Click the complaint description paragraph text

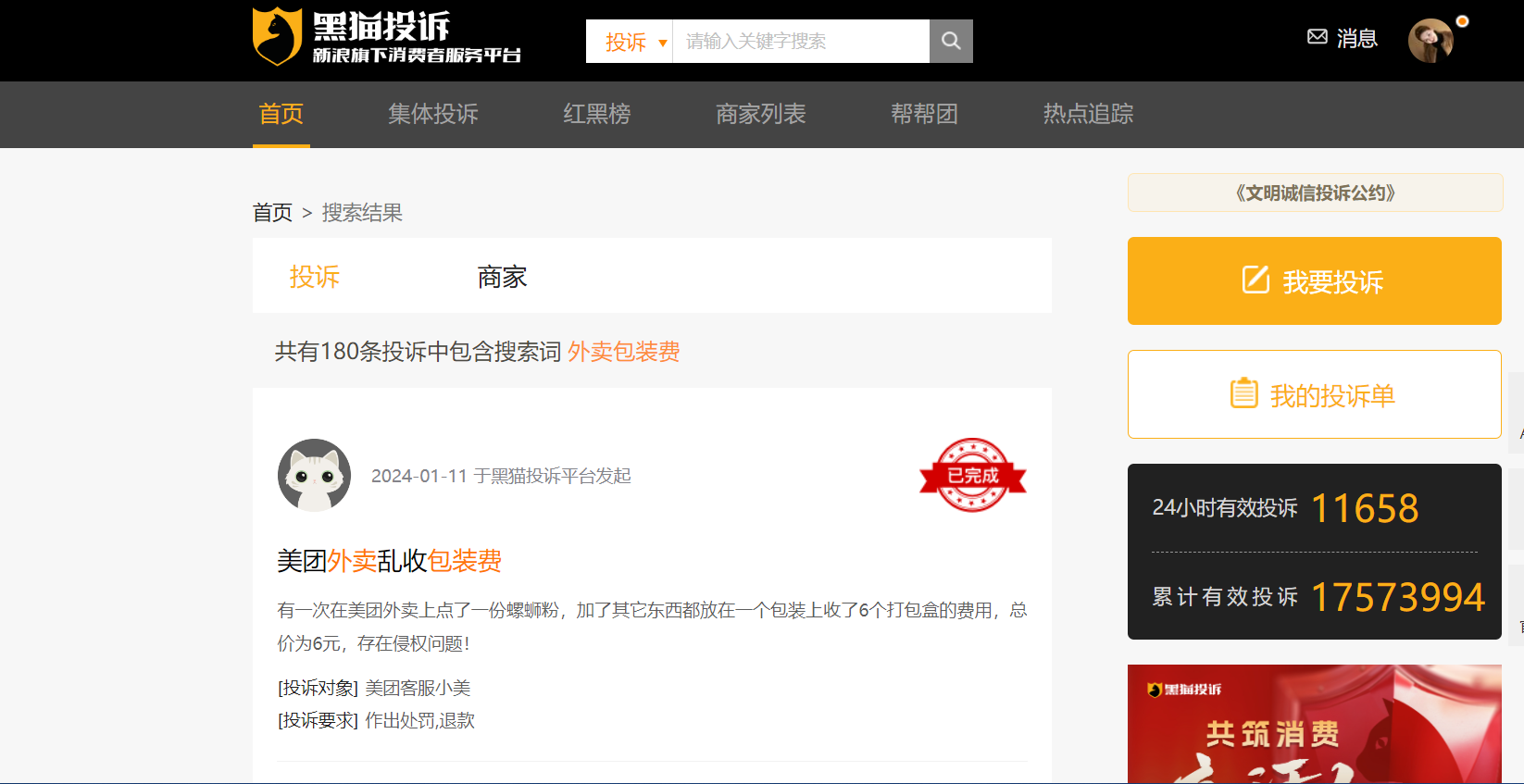point(652,627)
